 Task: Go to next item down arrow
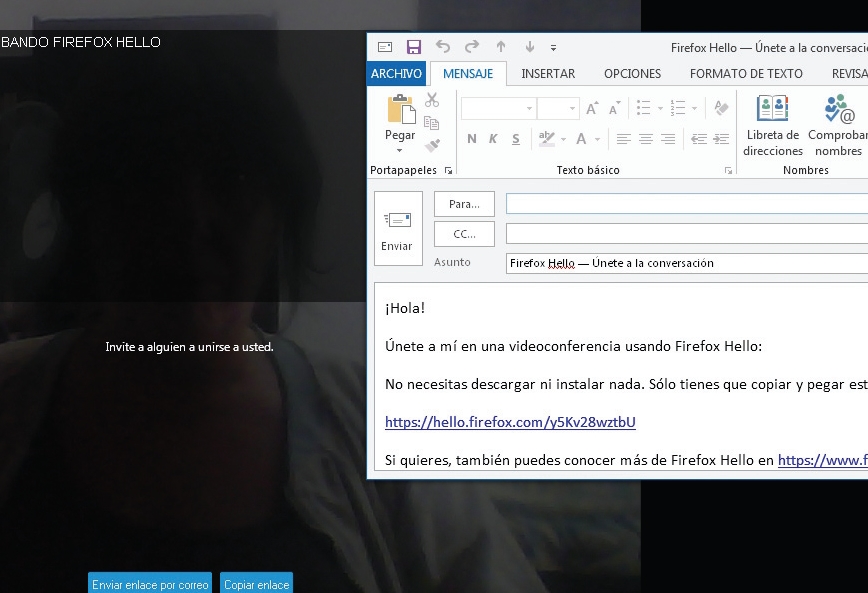tap(530, 47)
